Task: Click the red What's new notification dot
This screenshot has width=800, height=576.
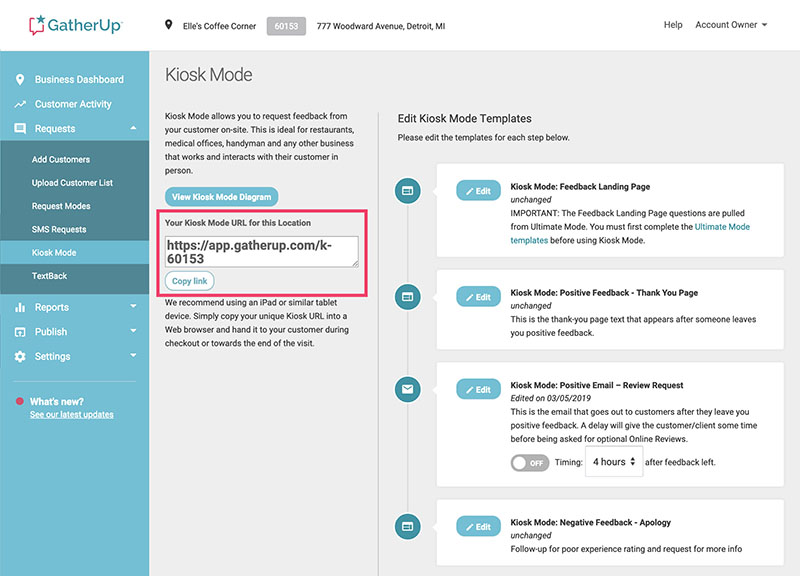Action: click(19, 401)
